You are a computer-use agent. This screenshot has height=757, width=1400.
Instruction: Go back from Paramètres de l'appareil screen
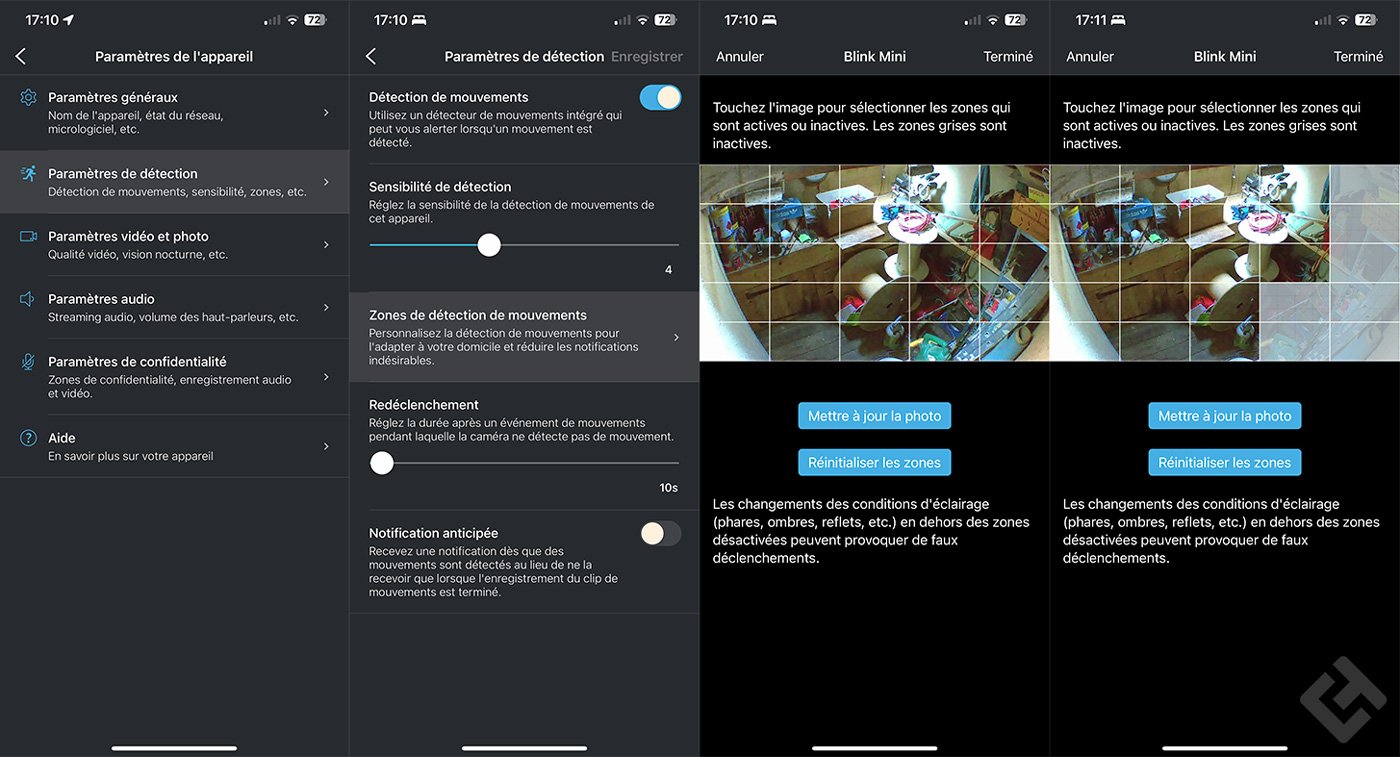click(21, 57)
